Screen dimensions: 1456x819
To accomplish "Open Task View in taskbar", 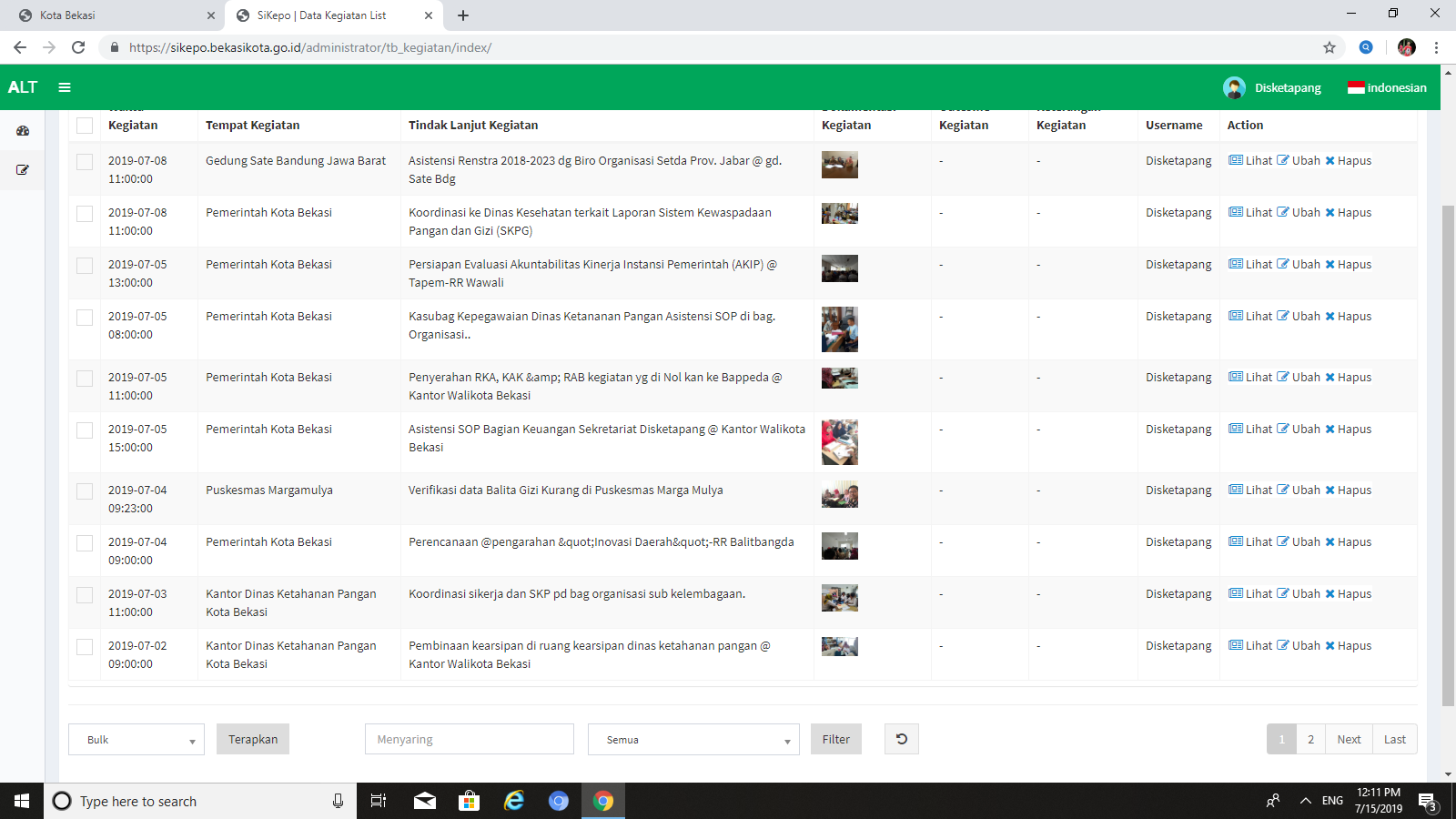I will 379,801.
